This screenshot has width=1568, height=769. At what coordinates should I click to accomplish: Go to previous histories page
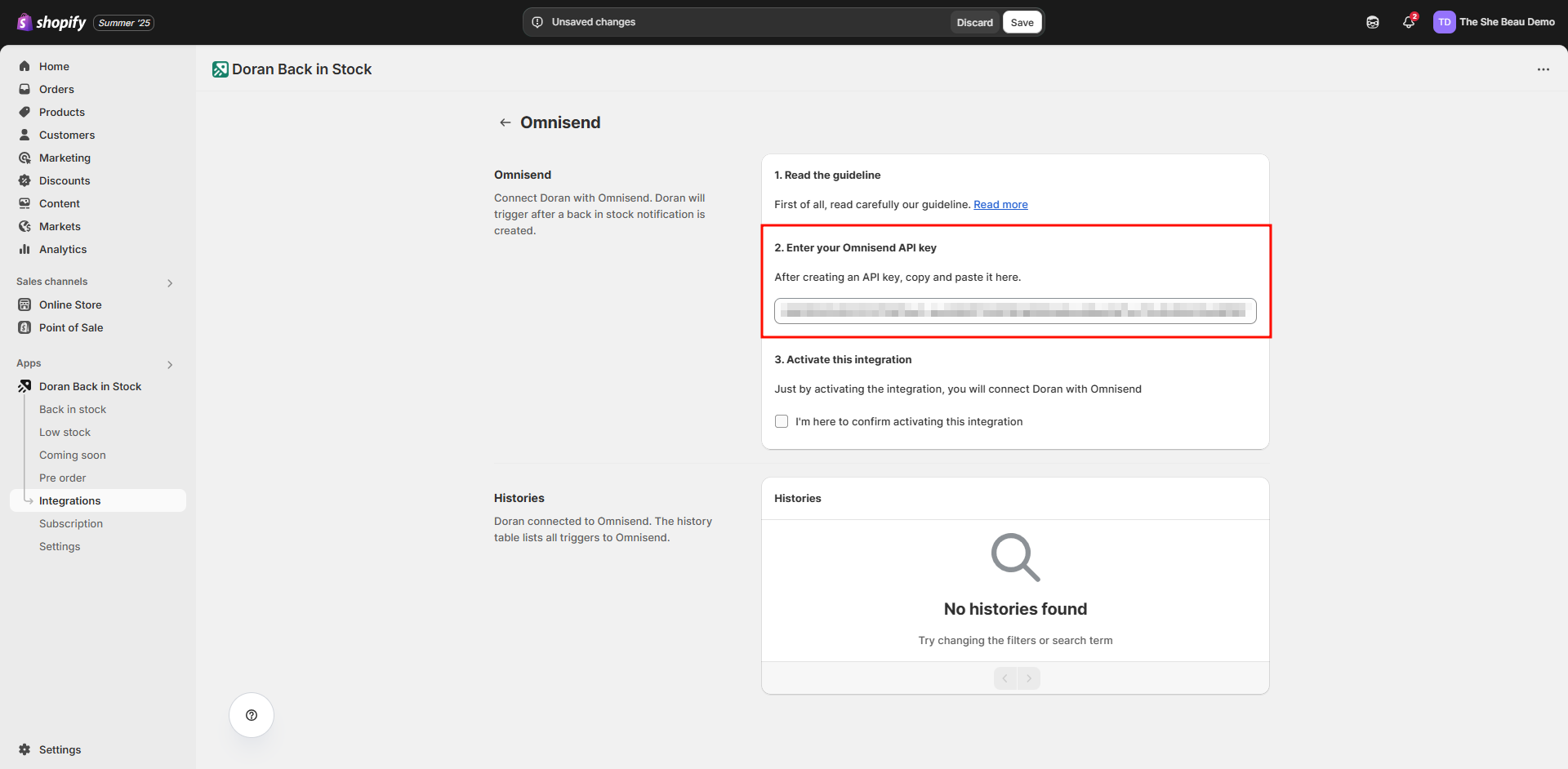(x=1005, y=678)
